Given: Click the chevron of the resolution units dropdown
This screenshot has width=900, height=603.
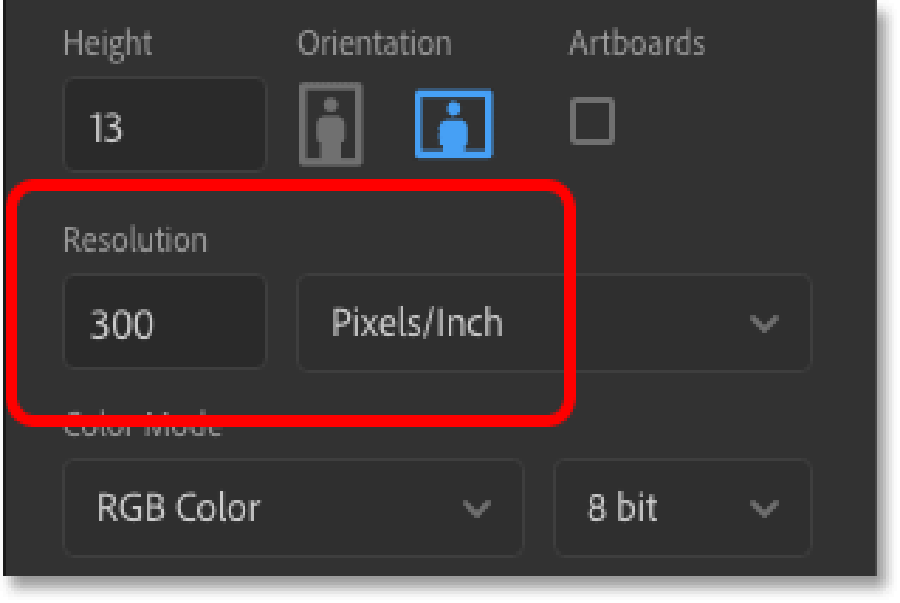Looking at the screenshot, I should point(764,324).
